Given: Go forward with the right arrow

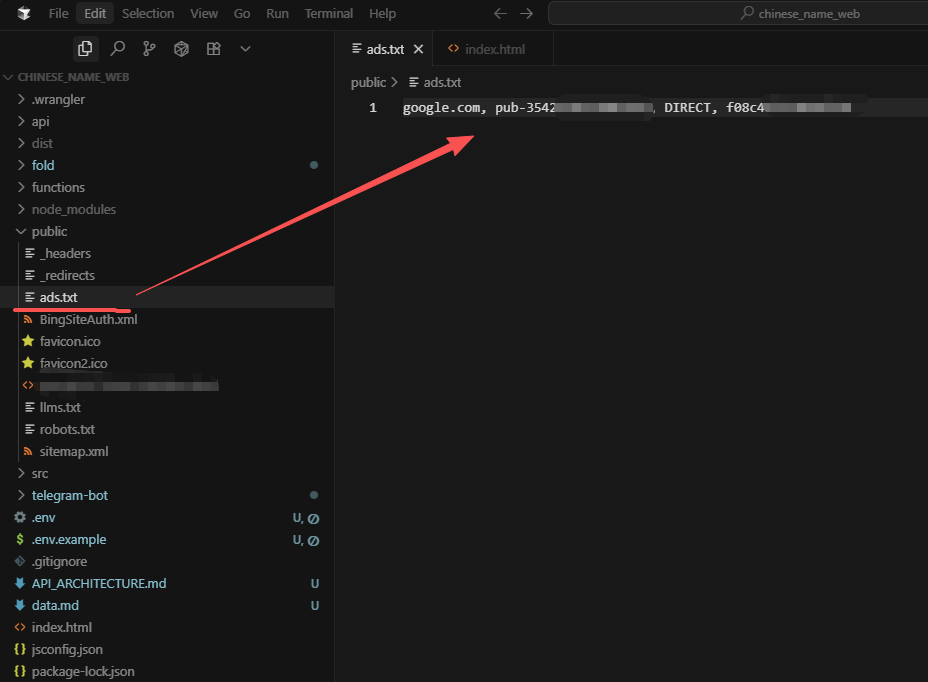Looking at the screenshot, I should (x=527, y=13).
